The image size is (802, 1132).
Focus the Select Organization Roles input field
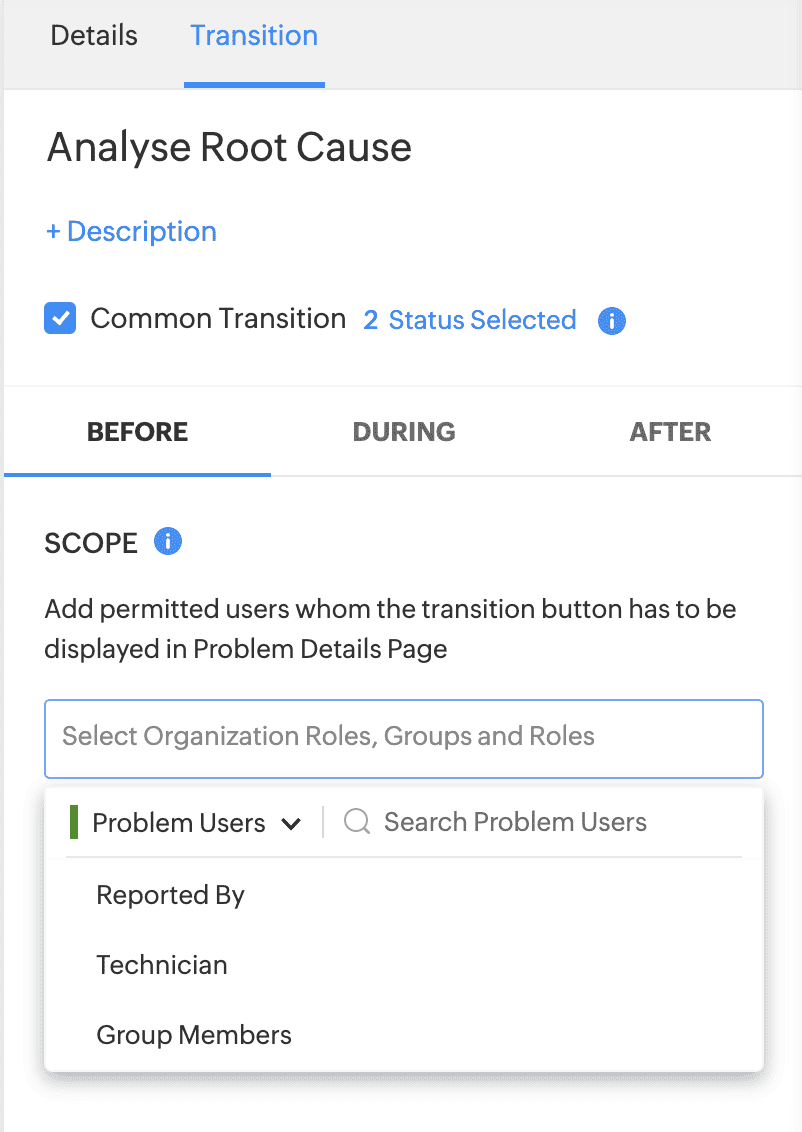click(x=403, y=738)
